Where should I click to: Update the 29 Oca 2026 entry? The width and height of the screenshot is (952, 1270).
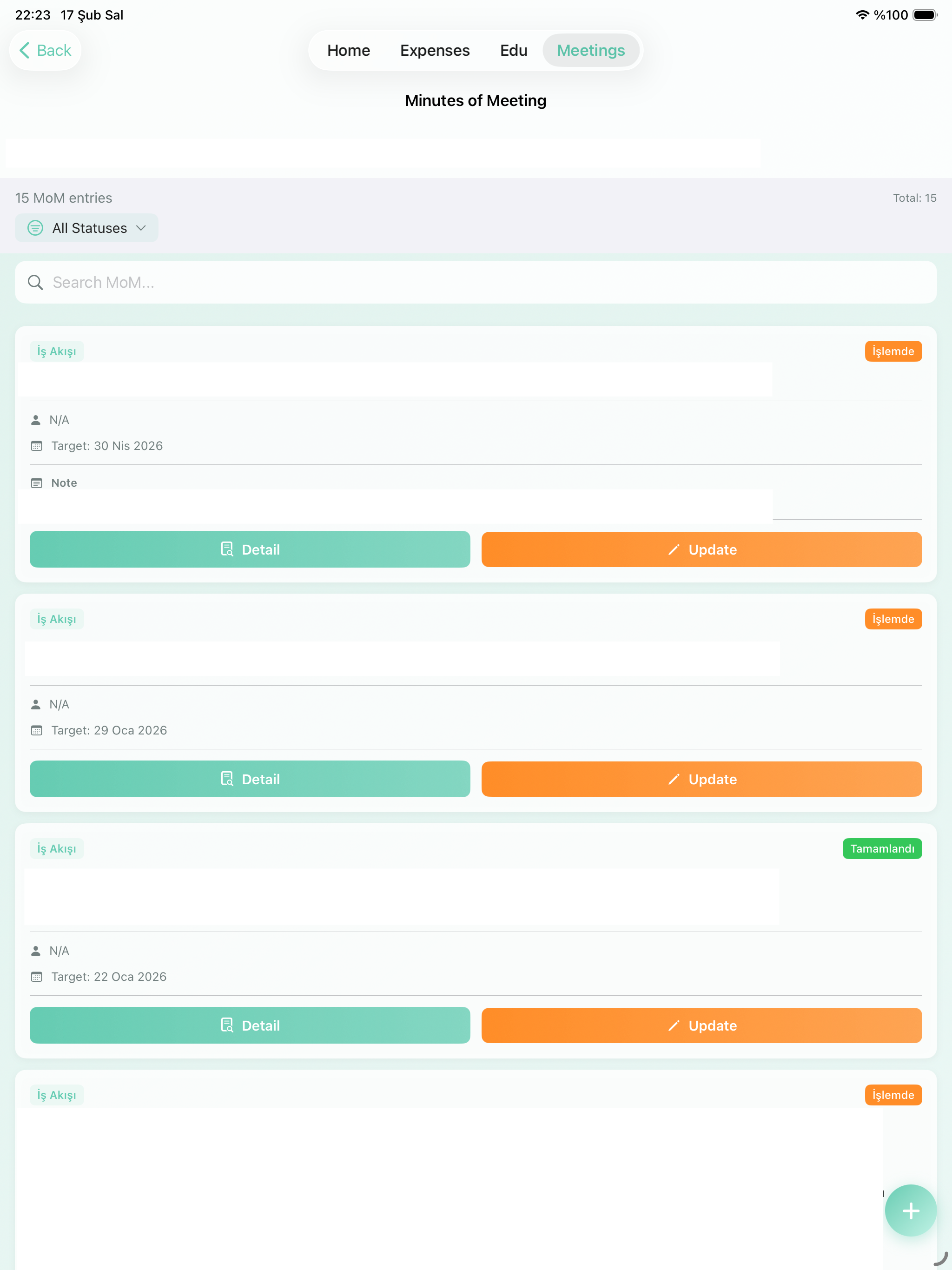point(701,779)
